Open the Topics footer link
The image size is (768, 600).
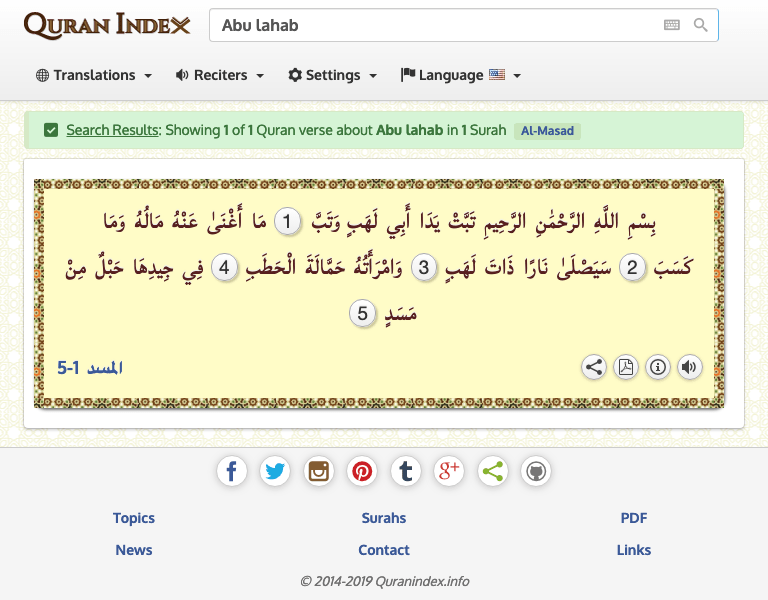point(134,518)
